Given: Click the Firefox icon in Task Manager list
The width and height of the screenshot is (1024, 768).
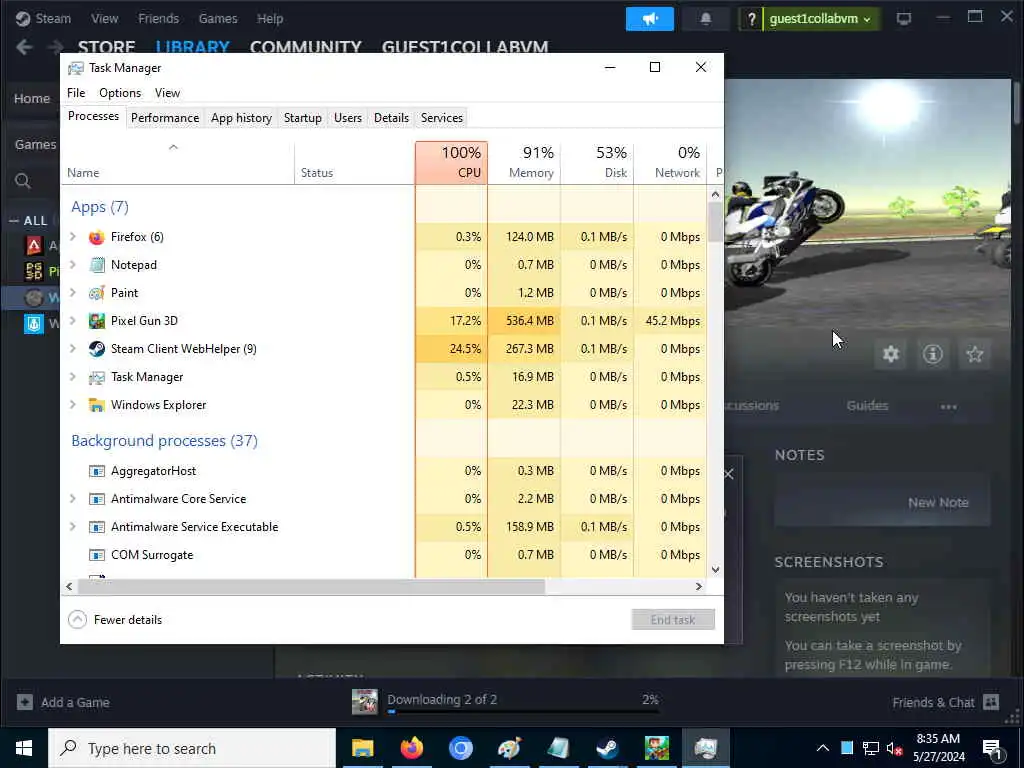Looking at the screenshot, I should (x=97, y=237).
